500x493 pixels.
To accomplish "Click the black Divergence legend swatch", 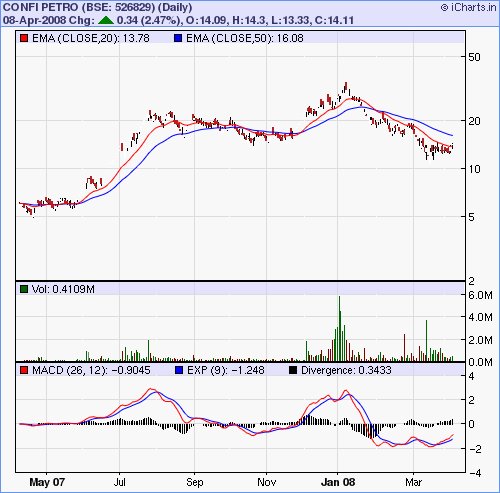I will [293, 370].
